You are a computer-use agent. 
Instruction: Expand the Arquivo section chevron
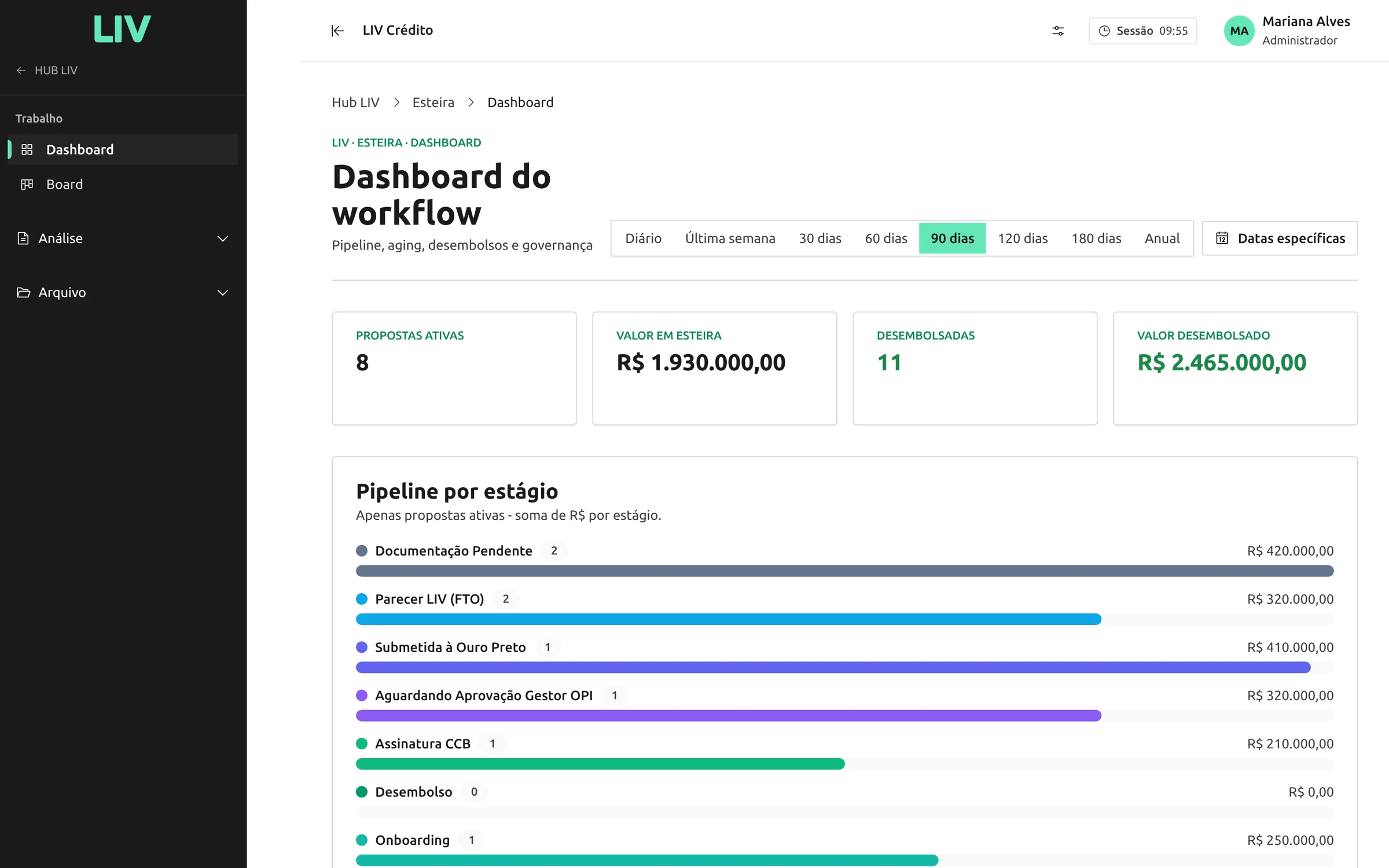pyautogui.click(x=223, y=293)
